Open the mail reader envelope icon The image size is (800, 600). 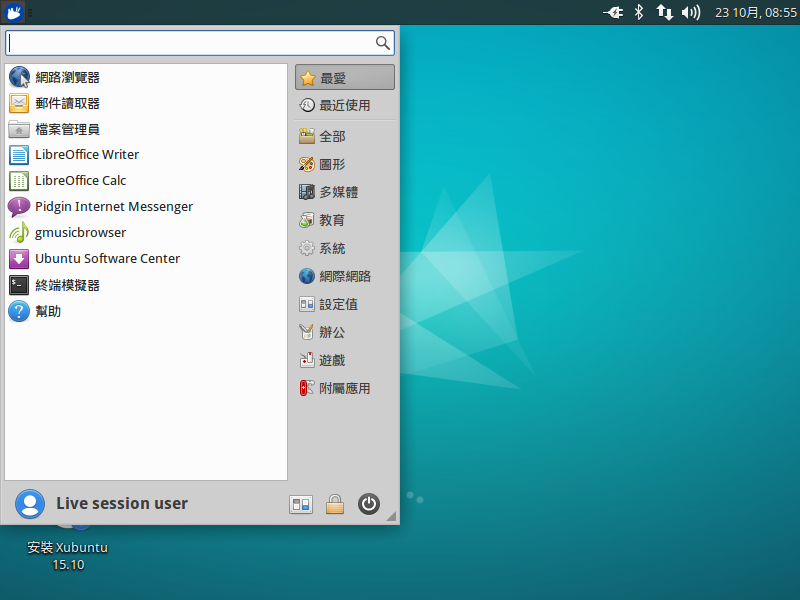(19, 104)
